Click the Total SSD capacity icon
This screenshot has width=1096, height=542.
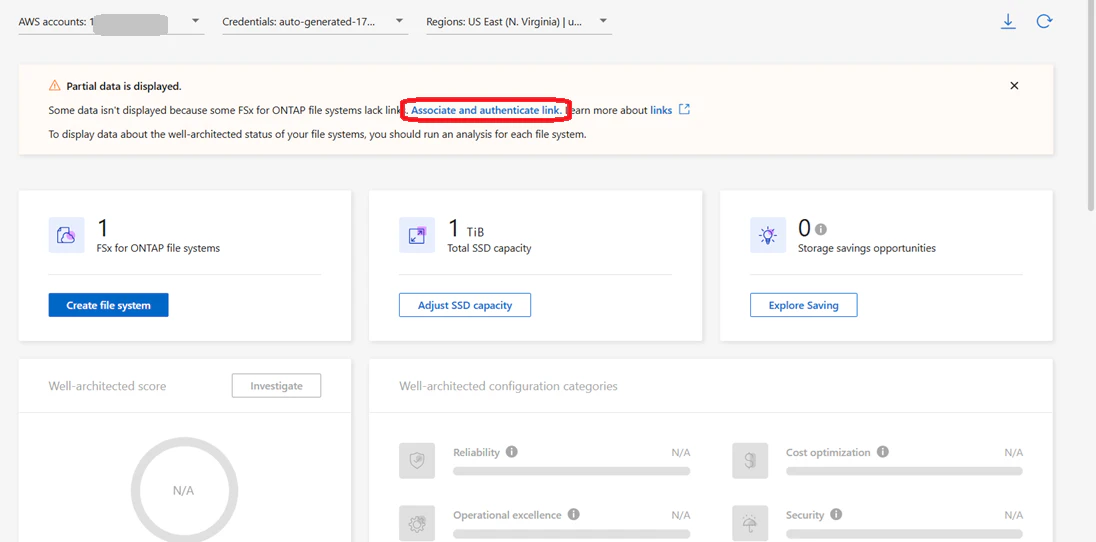coord(417,235)
